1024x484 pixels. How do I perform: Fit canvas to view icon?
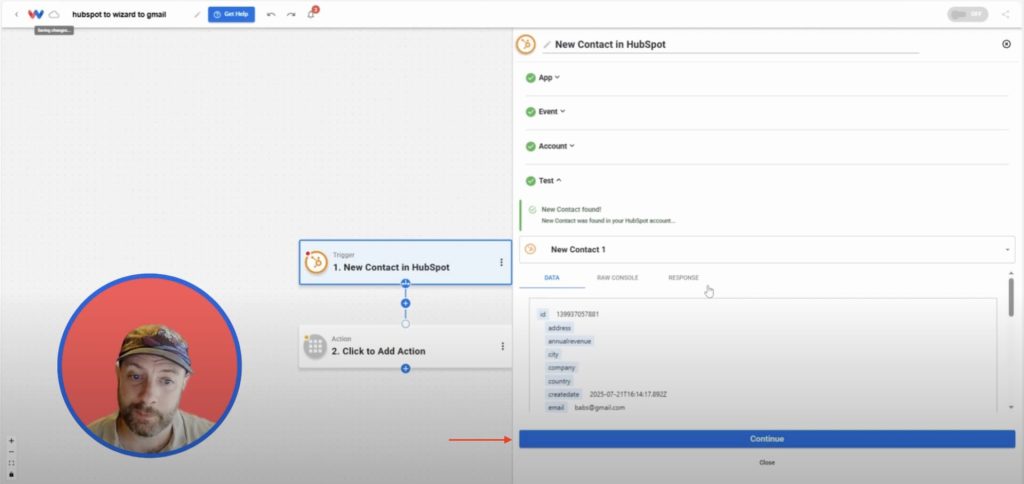pyautogui.click(x=11, y=463)
